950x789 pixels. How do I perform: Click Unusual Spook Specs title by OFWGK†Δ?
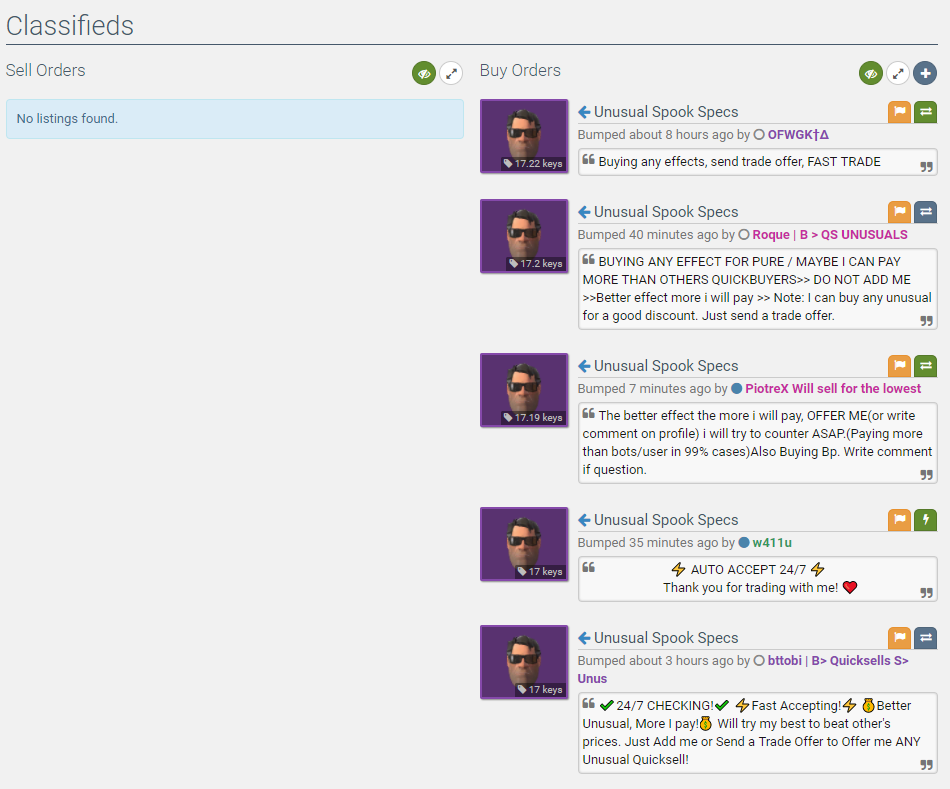coord(666,112)
